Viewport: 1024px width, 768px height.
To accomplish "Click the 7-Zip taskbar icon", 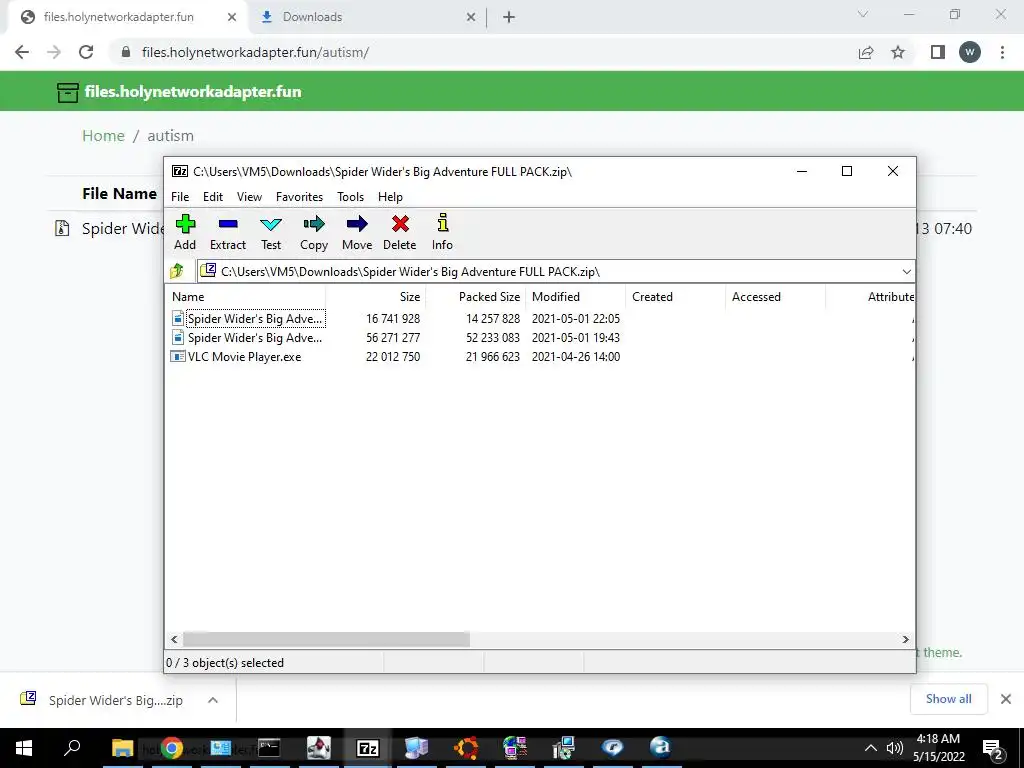I will 368,748.
